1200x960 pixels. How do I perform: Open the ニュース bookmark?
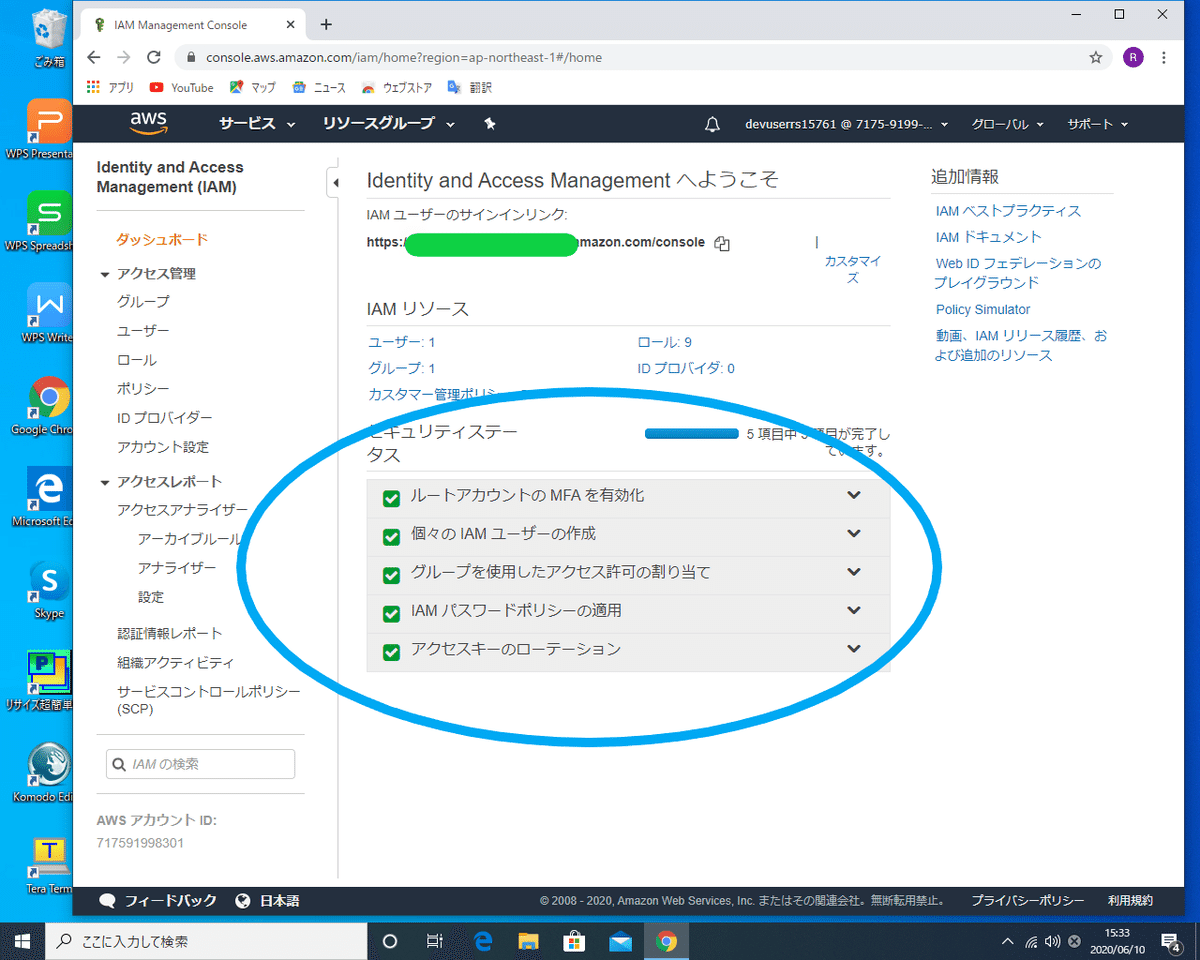pos(318,88)
